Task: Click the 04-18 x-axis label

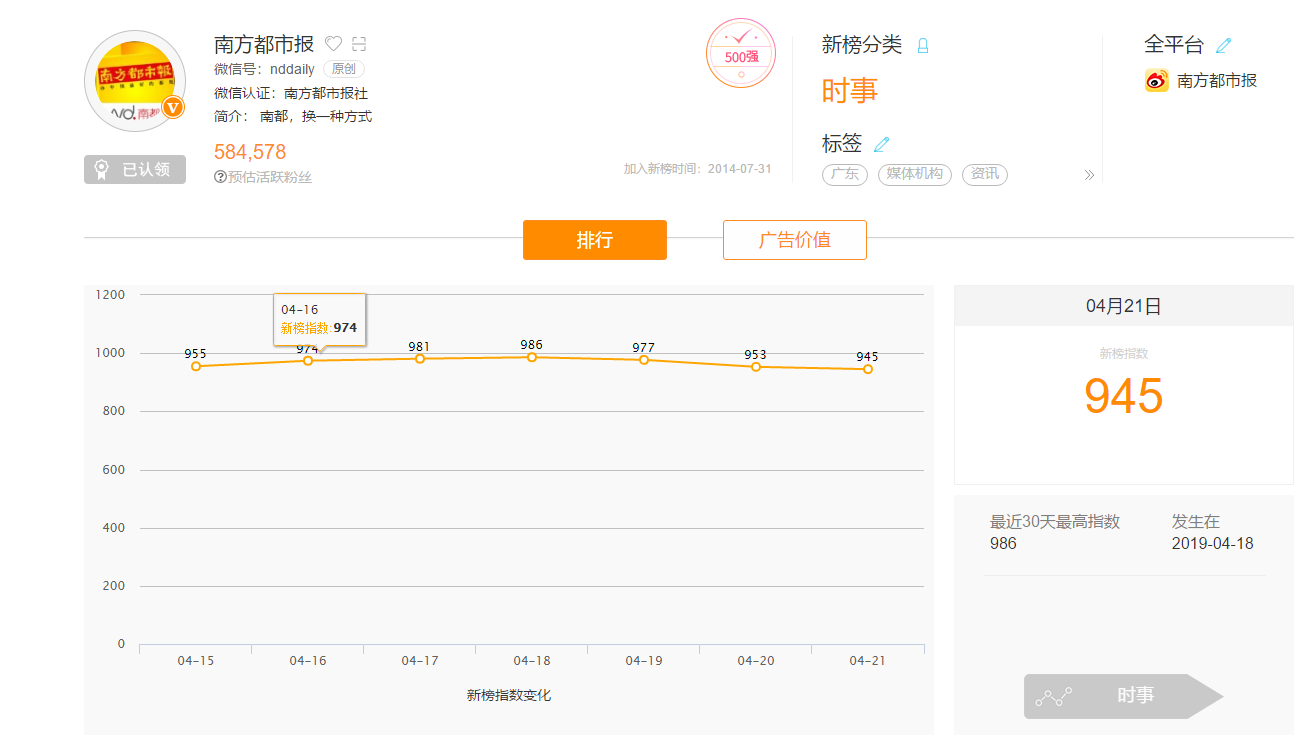Action: [x=532, y=661]
